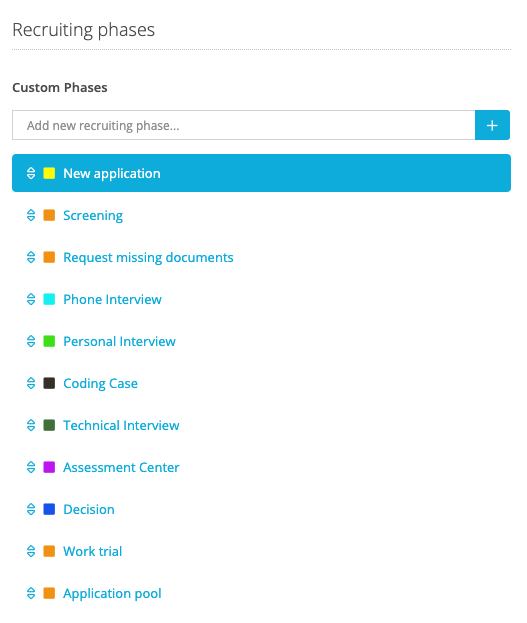Click the sort handle for Phone Interview

31,299
